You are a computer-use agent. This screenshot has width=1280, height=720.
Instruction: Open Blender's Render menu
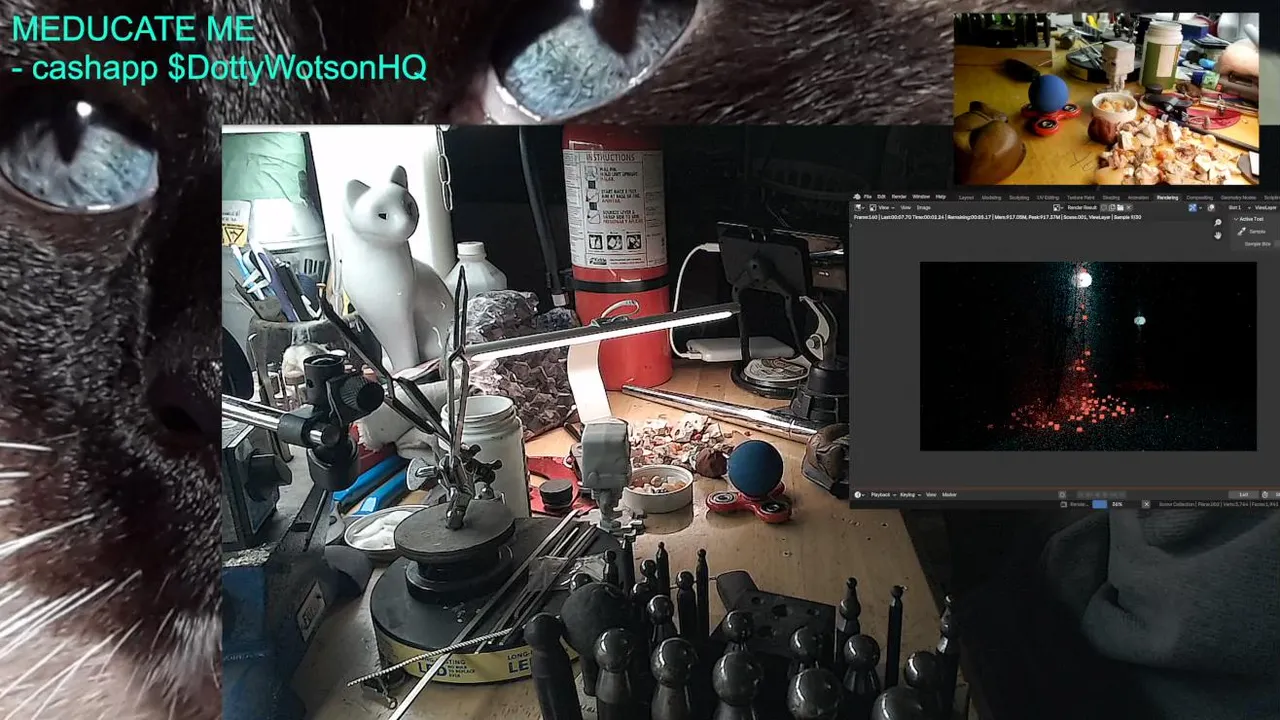[x=899, y=197]
